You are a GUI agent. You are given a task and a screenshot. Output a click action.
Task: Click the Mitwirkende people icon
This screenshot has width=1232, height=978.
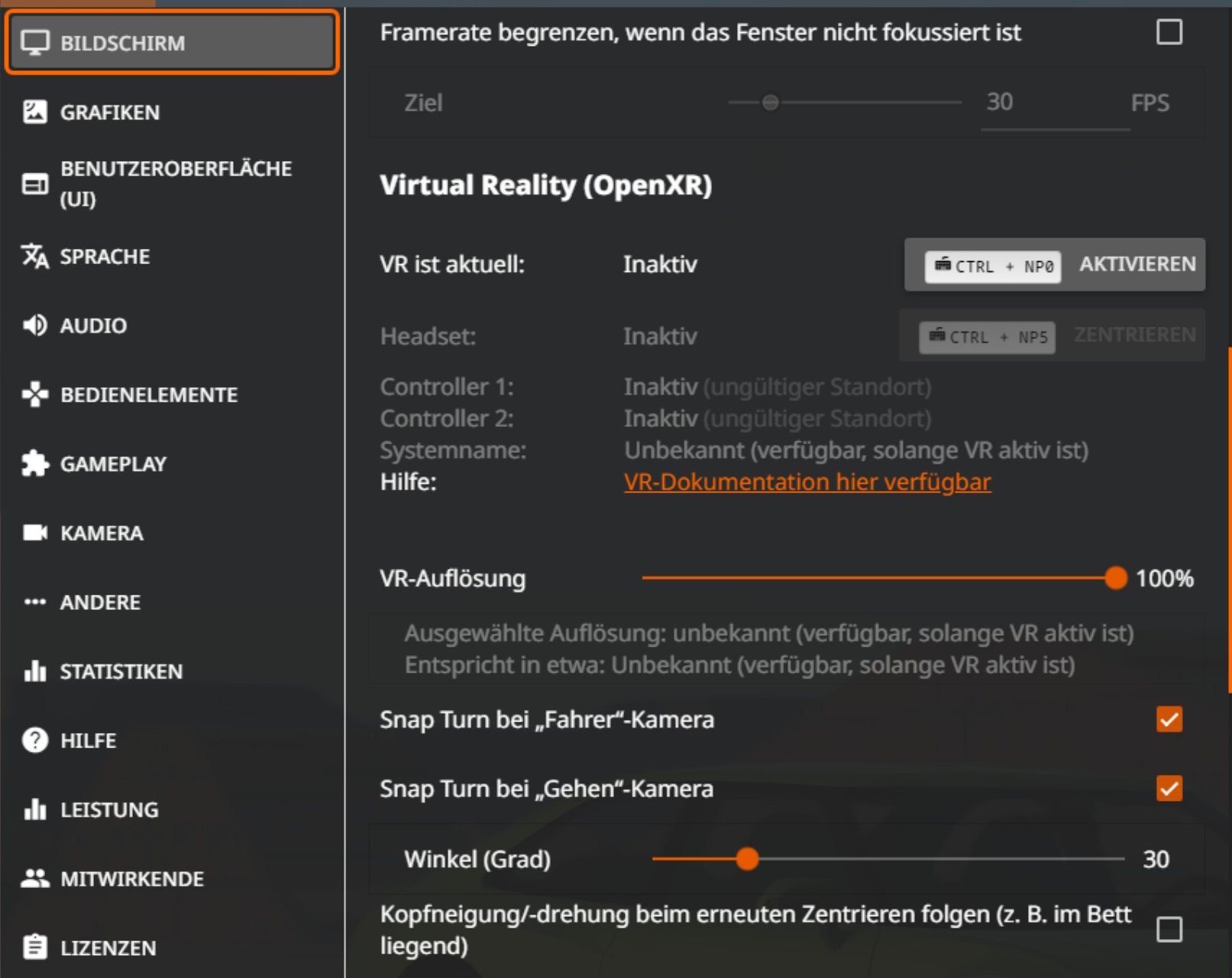[x=35, y=879]
